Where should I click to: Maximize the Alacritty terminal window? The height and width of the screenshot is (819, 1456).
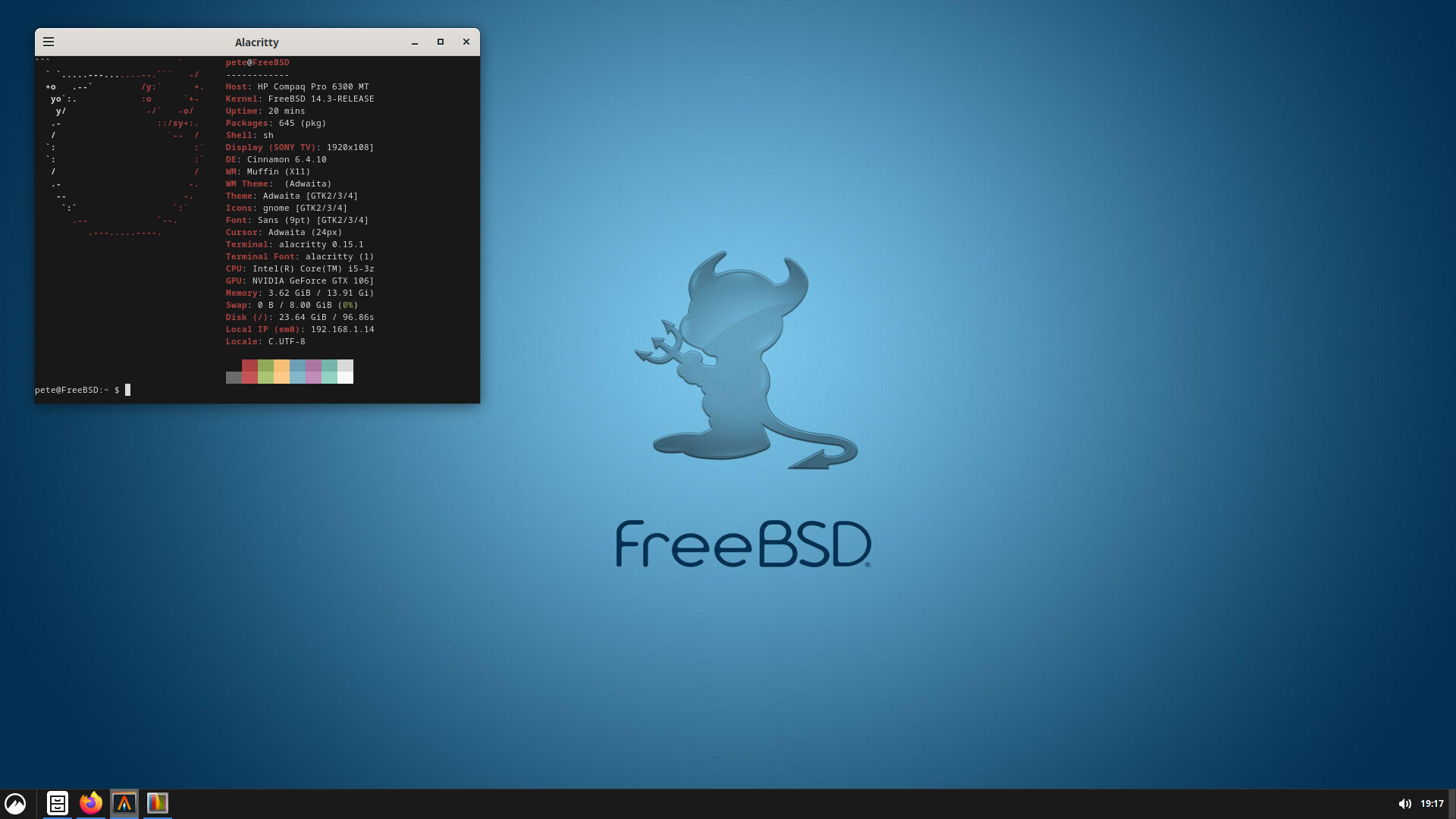click(x=441, y=42)
